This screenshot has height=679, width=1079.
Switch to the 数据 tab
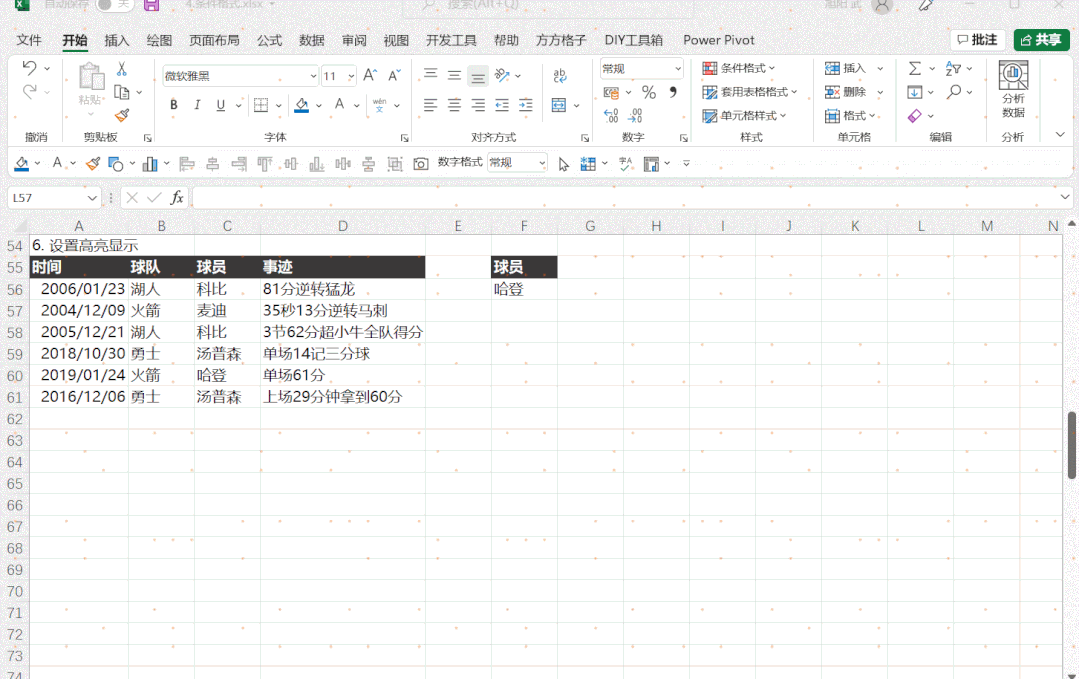(312, 40)
